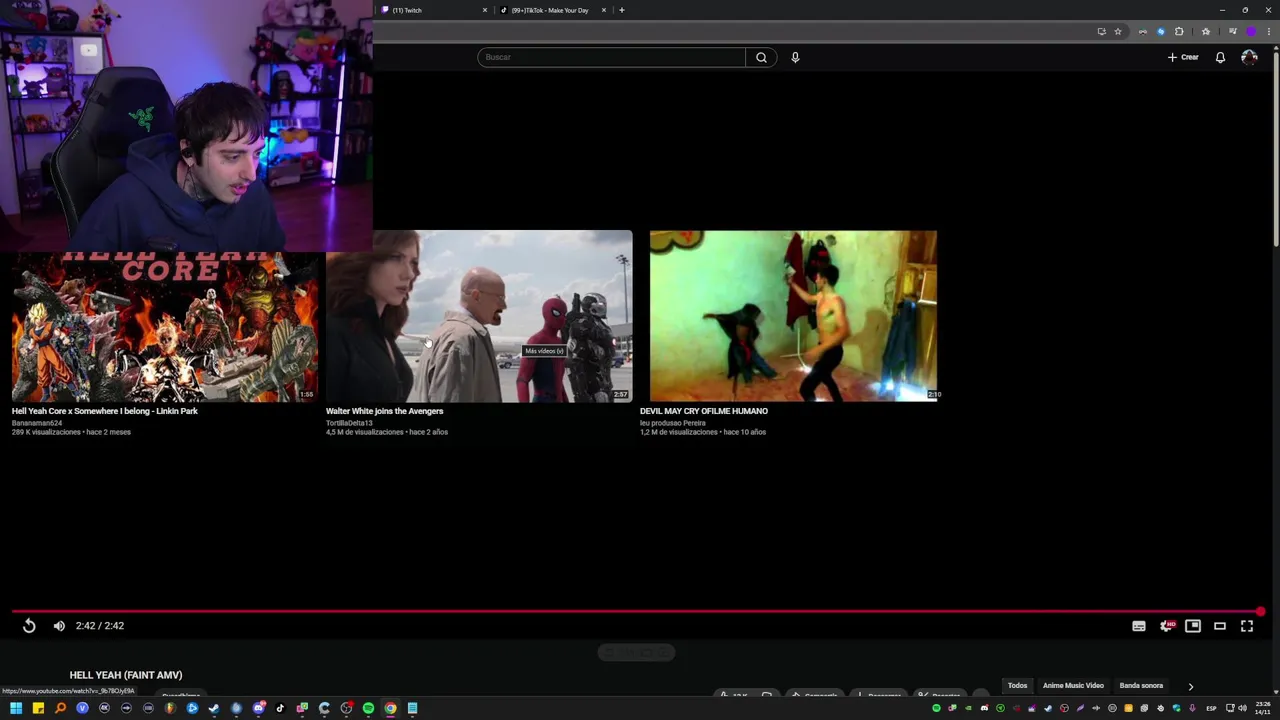Viewport: 1280px width, 720px height.
Task: Click the title 'Walter White joins the Avengers'
Action: point(384,411)
